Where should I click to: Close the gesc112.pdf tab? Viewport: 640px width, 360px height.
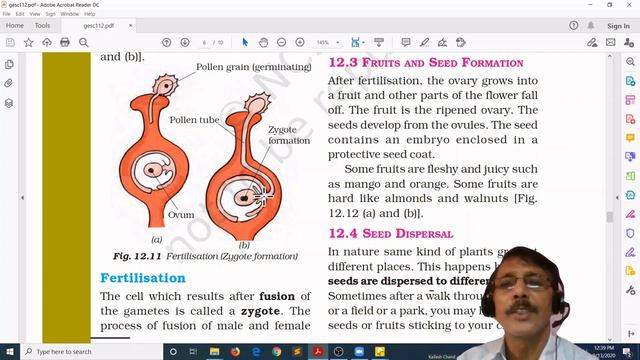pos(130,25)
